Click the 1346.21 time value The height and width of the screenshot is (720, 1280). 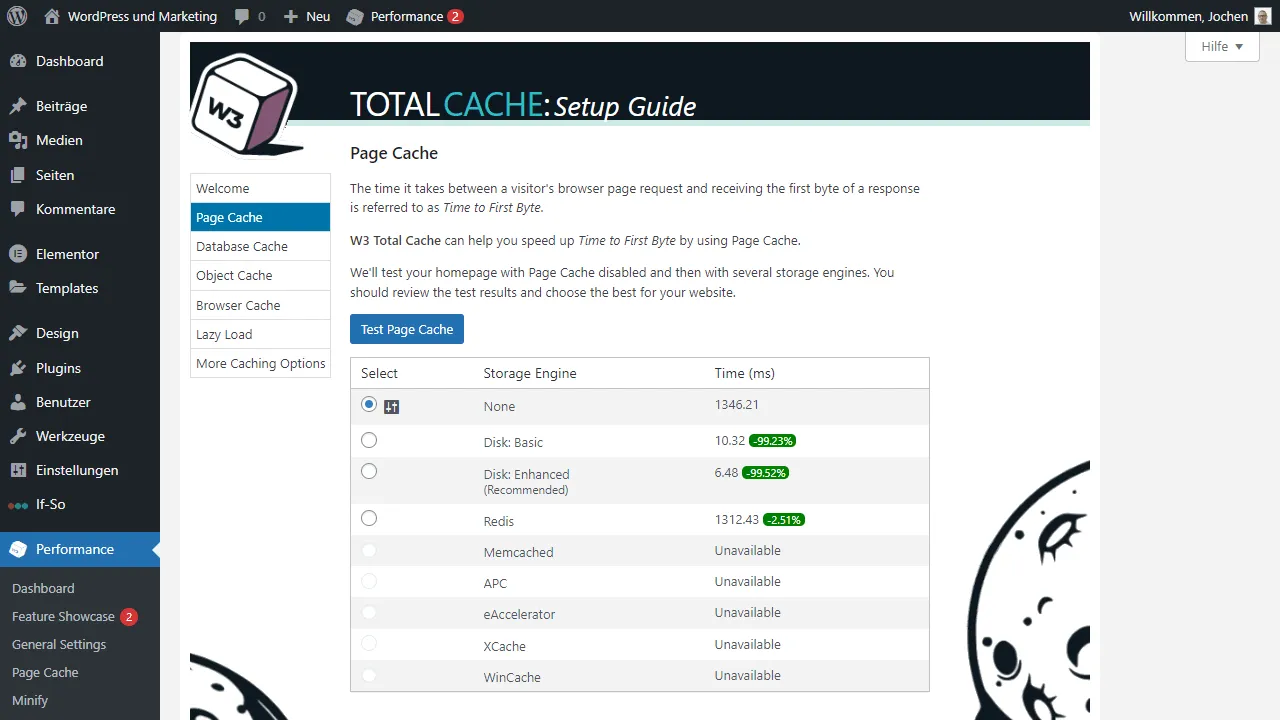pos(737,405)
